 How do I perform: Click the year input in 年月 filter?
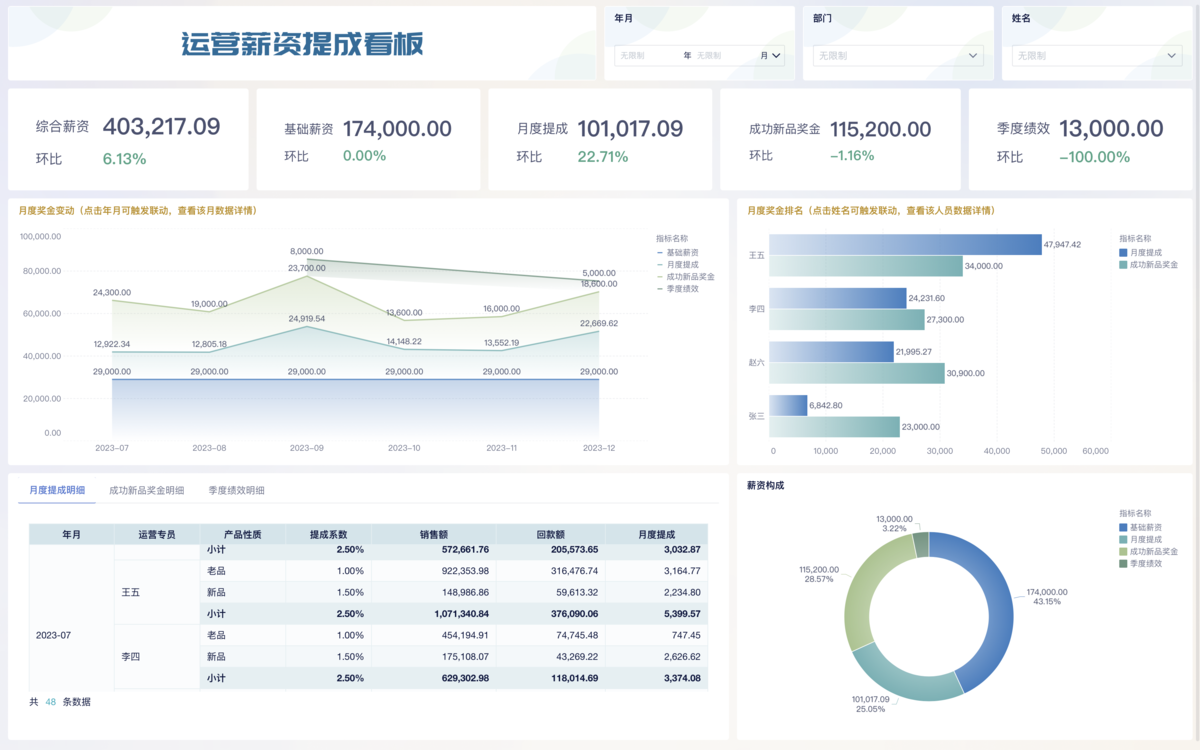coord(648,56)
